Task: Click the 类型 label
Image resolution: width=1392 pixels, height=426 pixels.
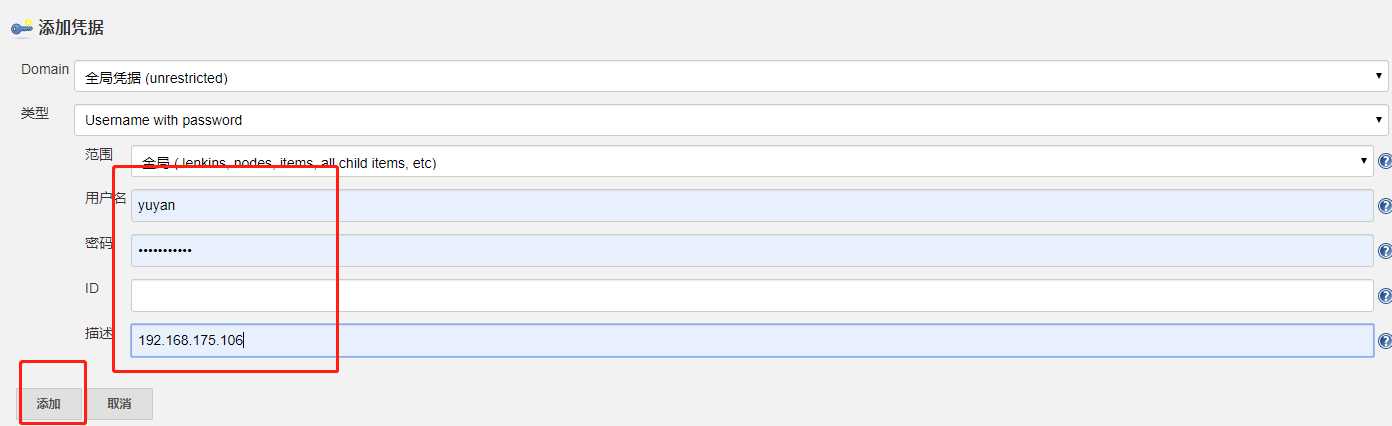Action: (x=34, y=114)
